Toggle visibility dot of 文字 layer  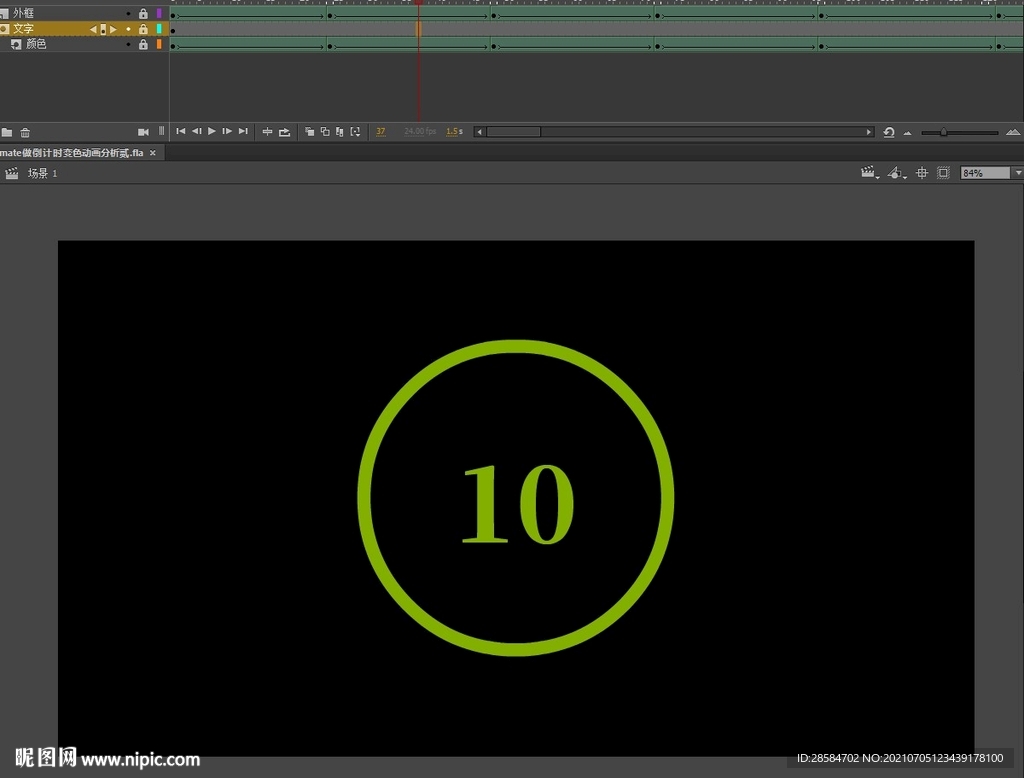click(x=128, y=29)
